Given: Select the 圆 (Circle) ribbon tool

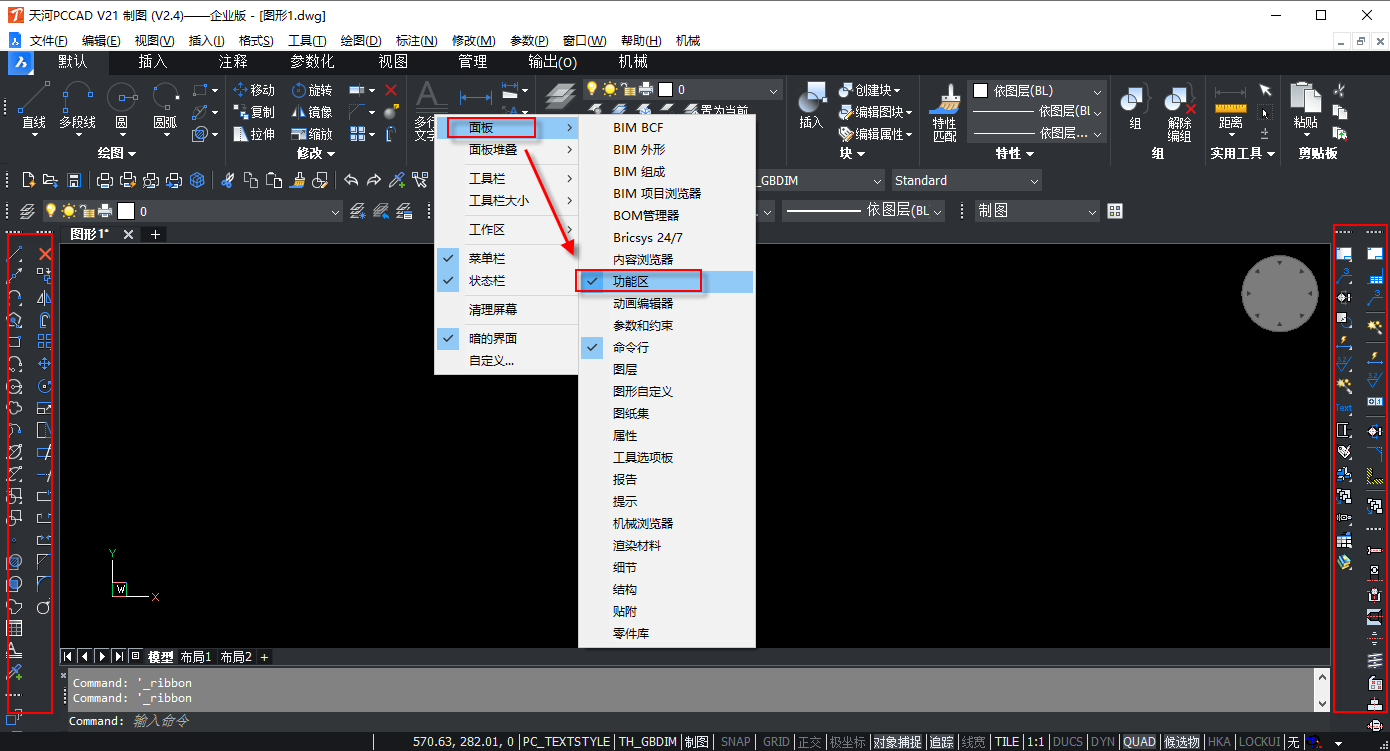Looking at the screenshot, I should click(121, 108).
